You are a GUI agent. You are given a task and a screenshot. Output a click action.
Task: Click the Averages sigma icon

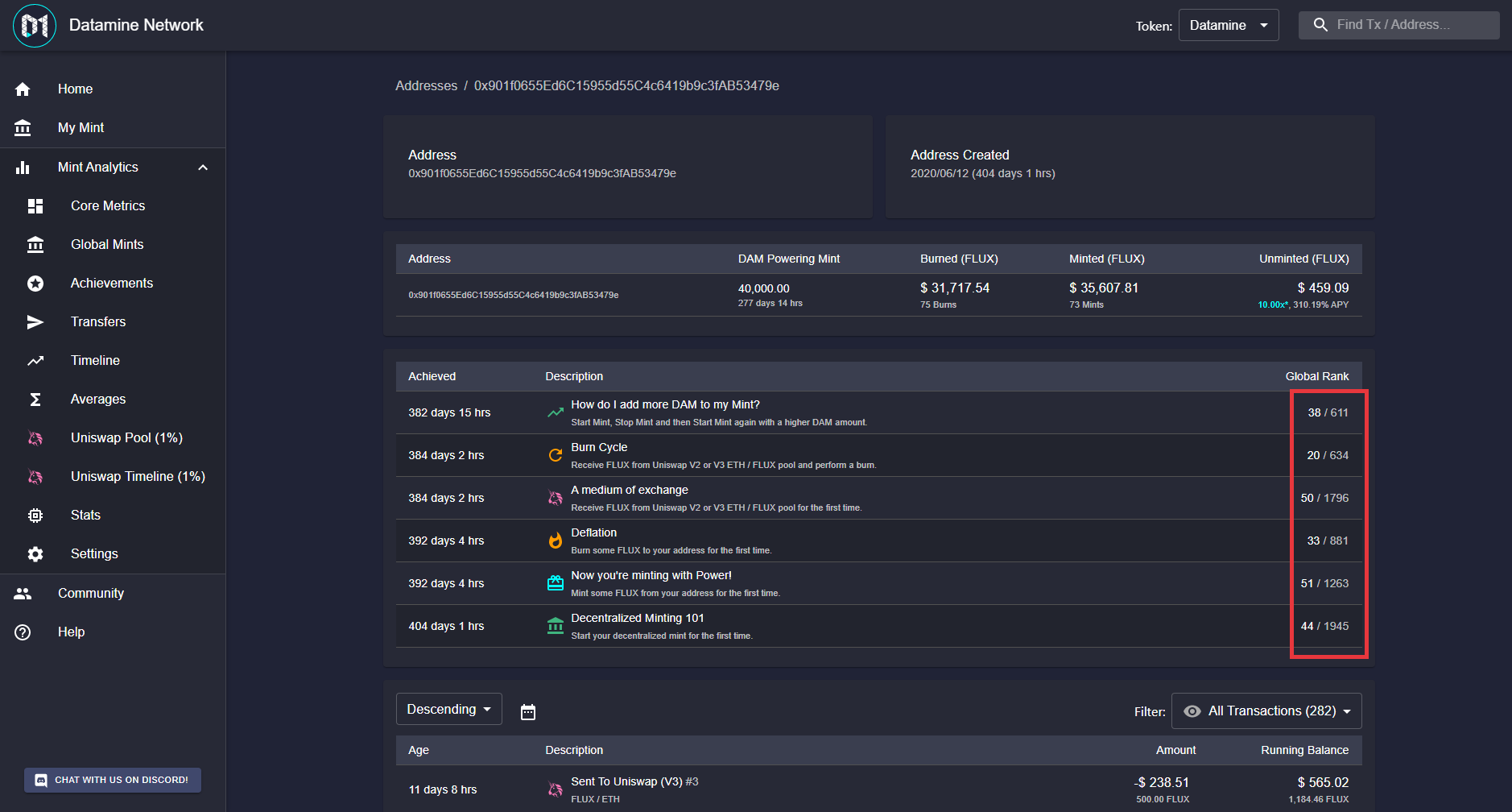click(x=35, y=400)
